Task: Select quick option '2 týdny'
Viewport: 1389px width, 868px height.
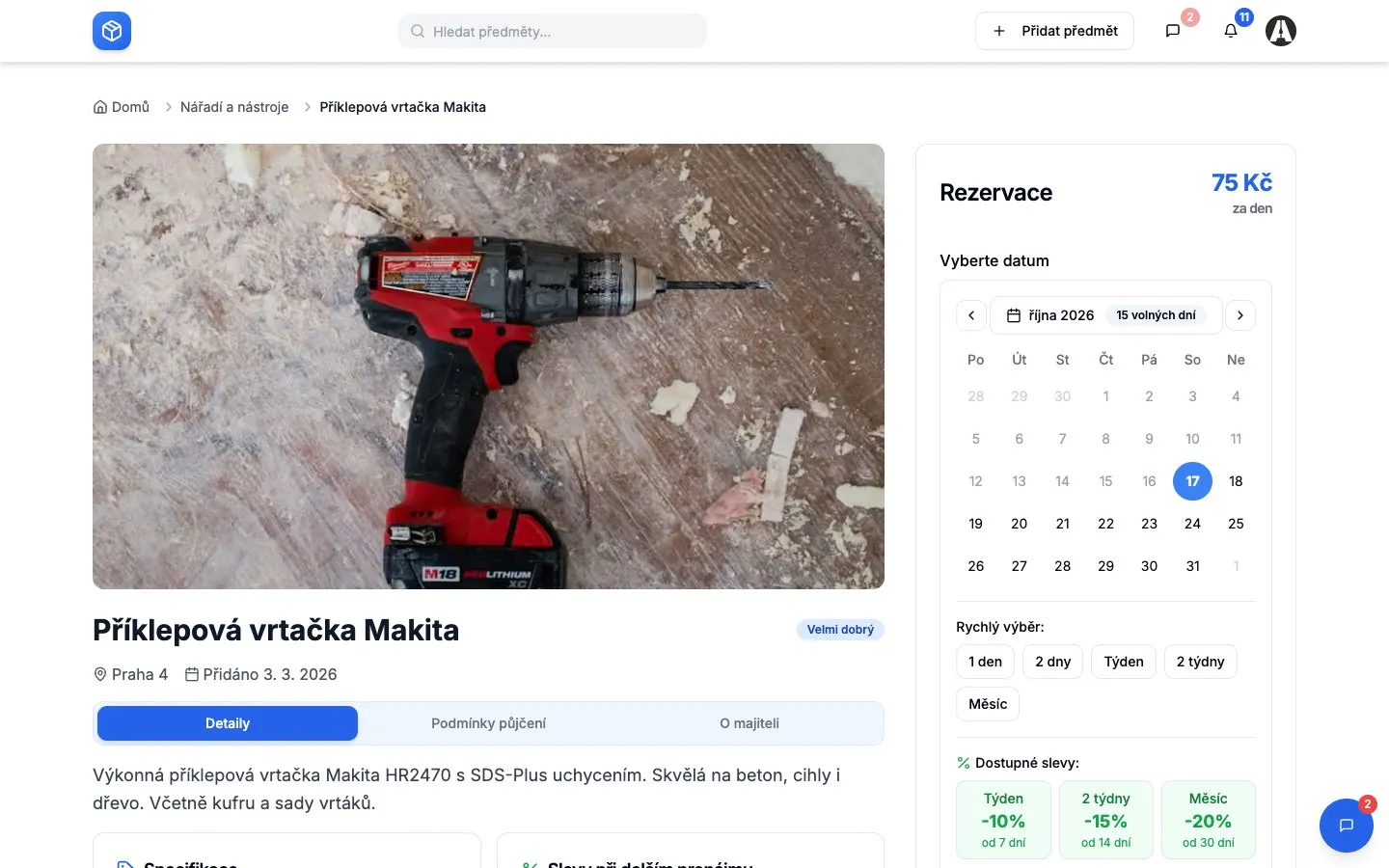Action: (1201, 662)
